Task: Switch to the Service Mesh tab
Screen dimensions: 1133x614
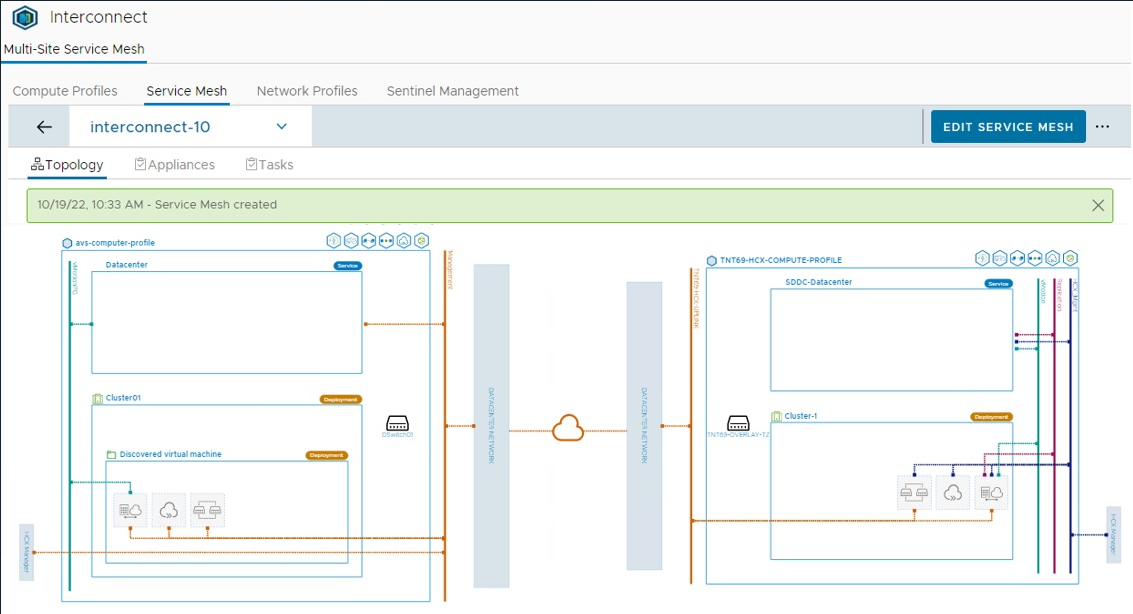Action: (186, 91)
